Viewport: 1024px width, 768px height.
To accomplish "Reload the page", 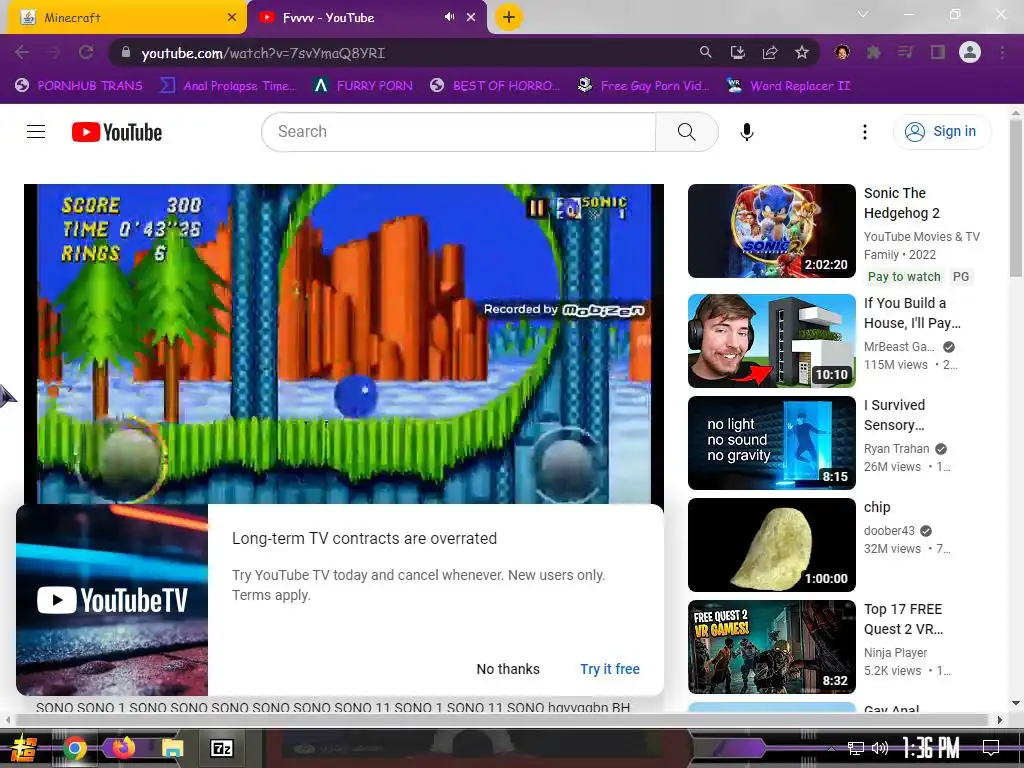I will [86, 52].
